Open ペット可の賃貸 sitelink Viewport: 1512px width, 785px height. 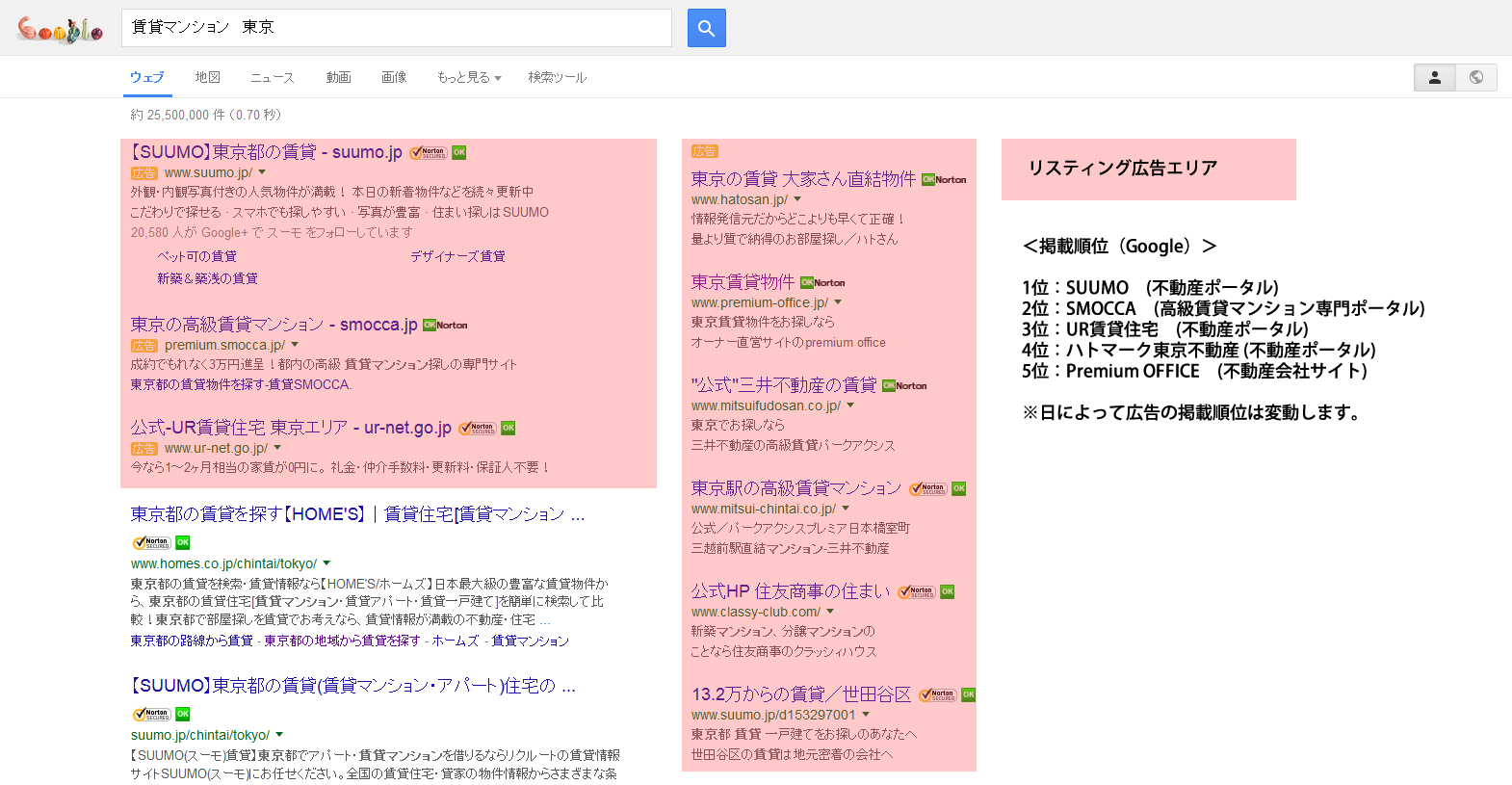(x=196, y=256)
